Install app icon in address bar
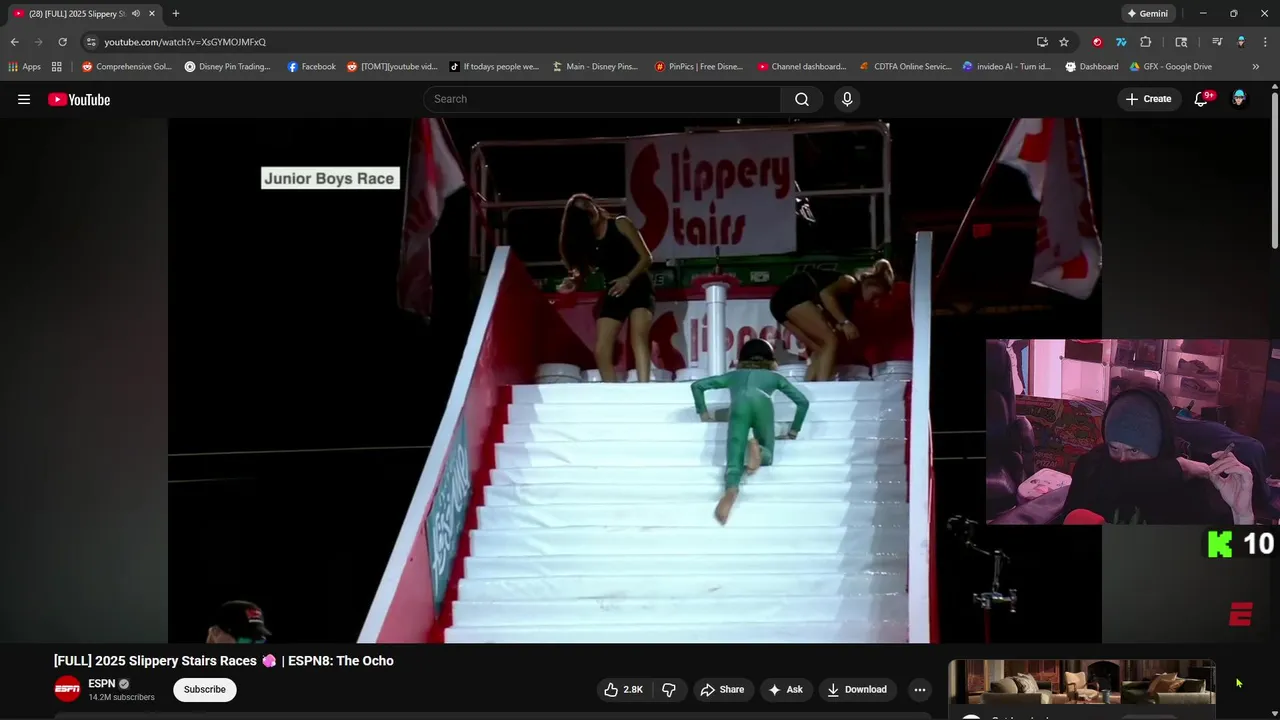 click(x=1042, y=42)
